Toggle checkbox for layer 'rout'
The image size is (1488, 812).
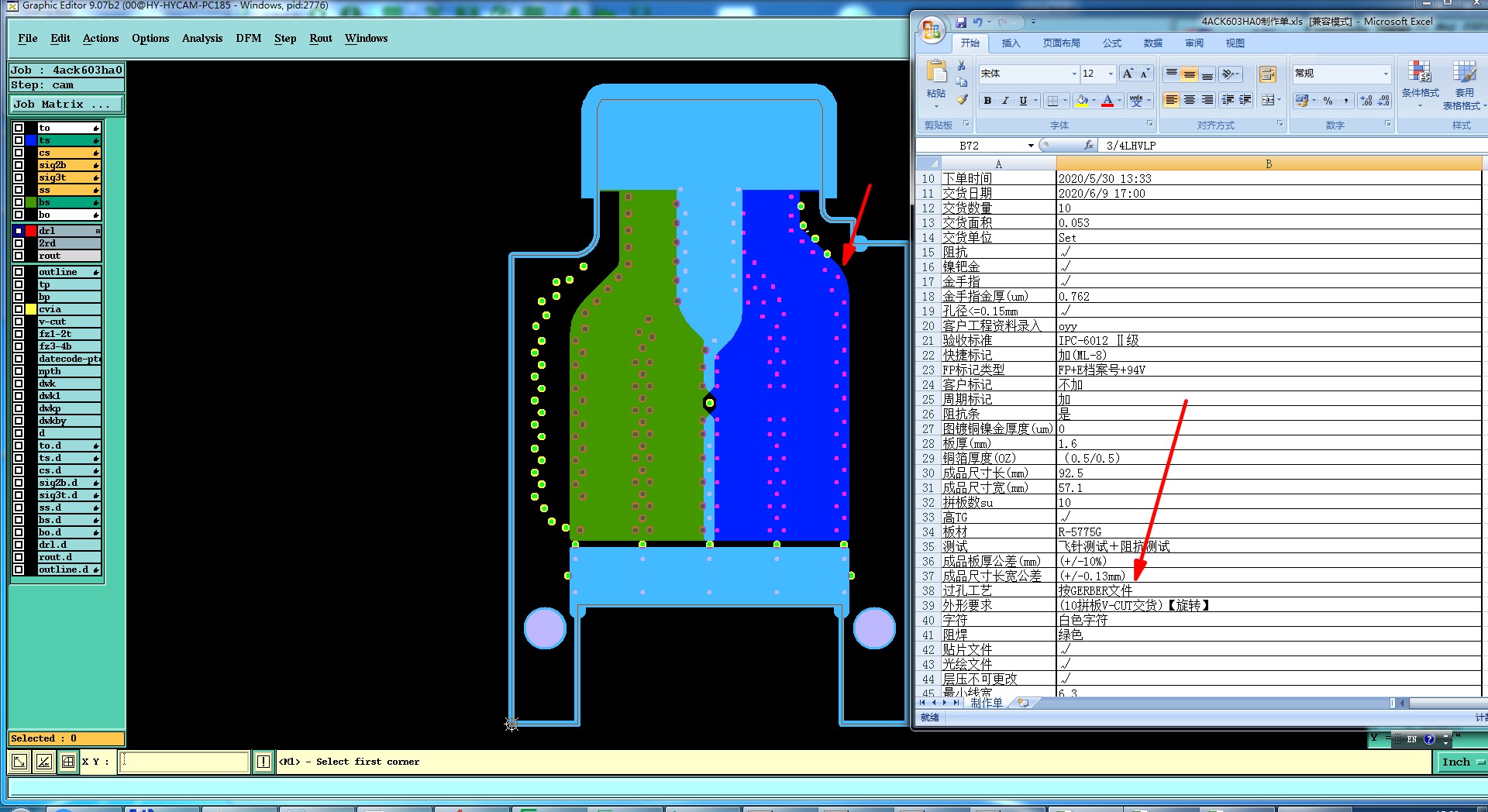(x=19, y=256)
